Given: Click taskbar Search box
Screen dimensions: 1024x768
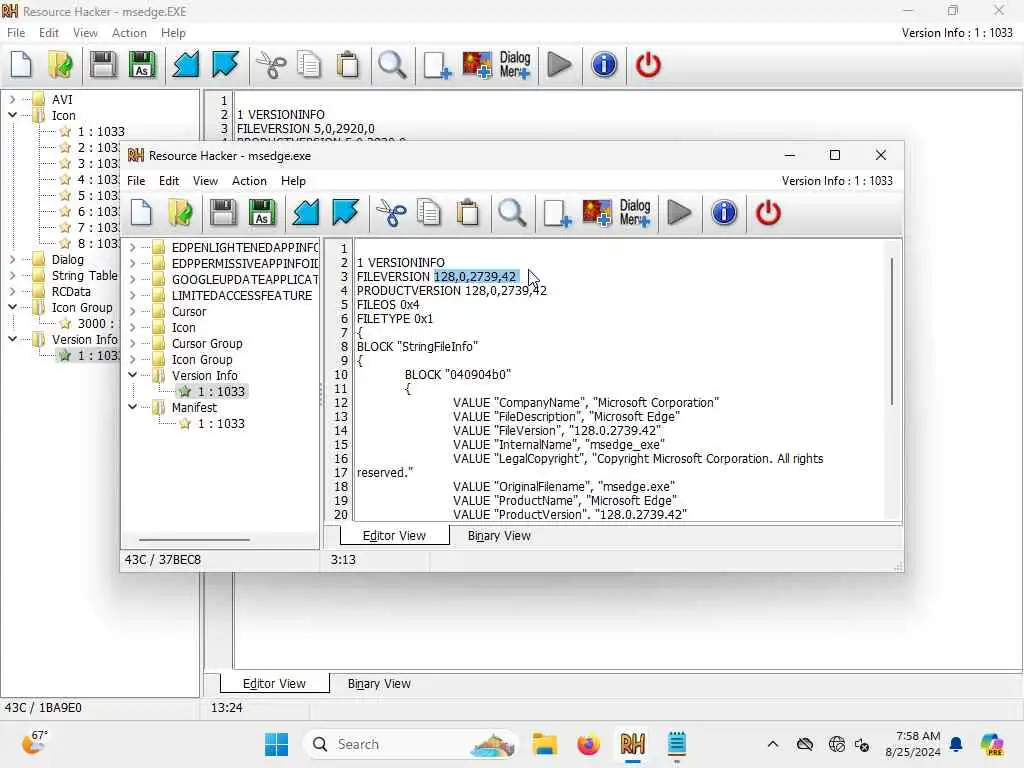Looking at the screenshot, I should [x=411, y=744].
